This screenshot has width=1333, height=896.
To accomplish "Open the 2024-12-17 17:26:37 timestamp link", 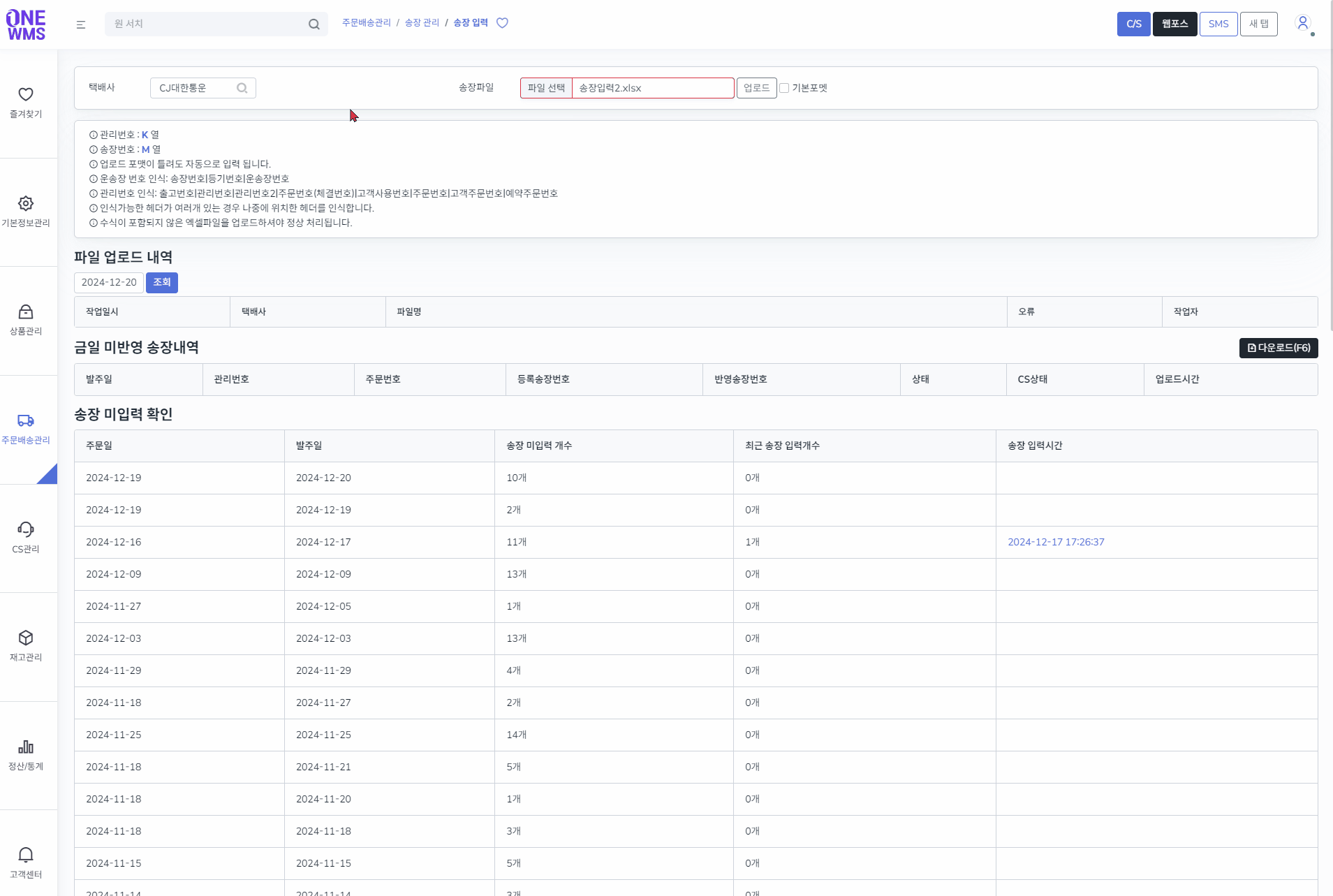I will pyautogui.click(x=1056, y=542).
